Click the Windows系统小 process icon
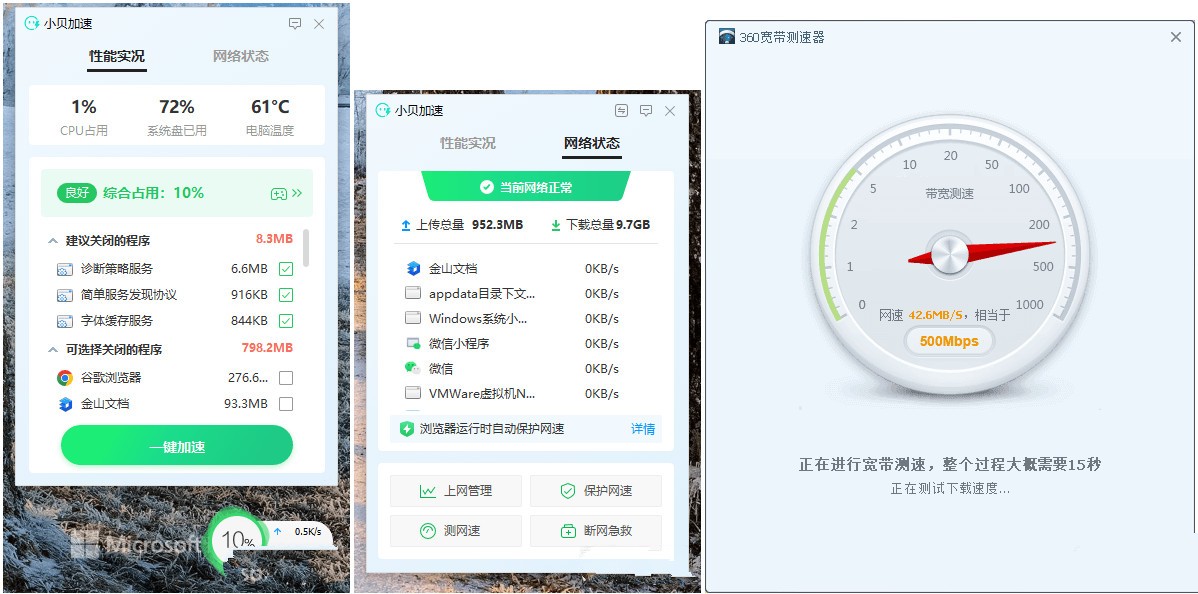The width and height of the screenshot is (1198, 594). (413, 318)
